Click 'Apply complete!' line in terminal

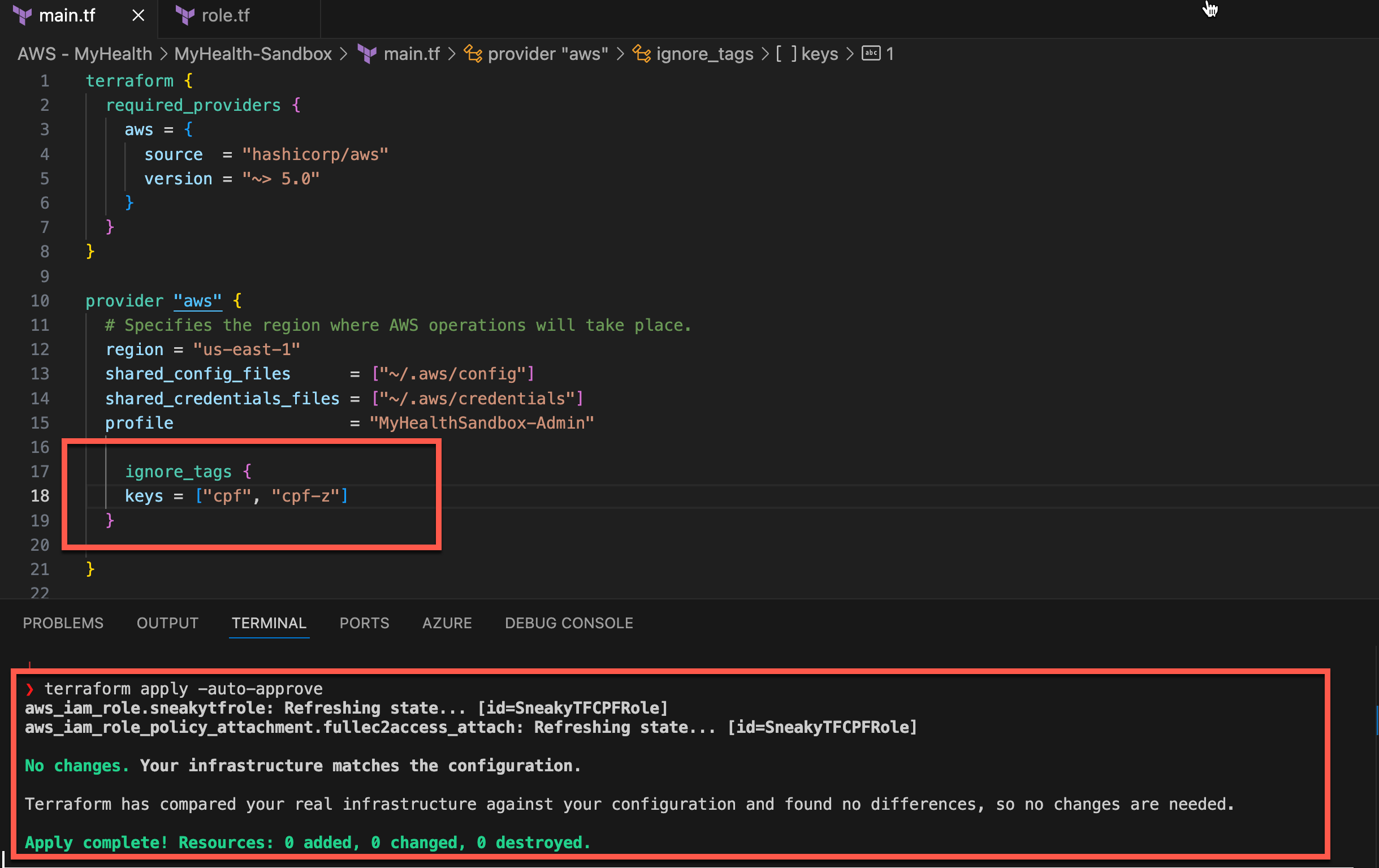[307, 842]
